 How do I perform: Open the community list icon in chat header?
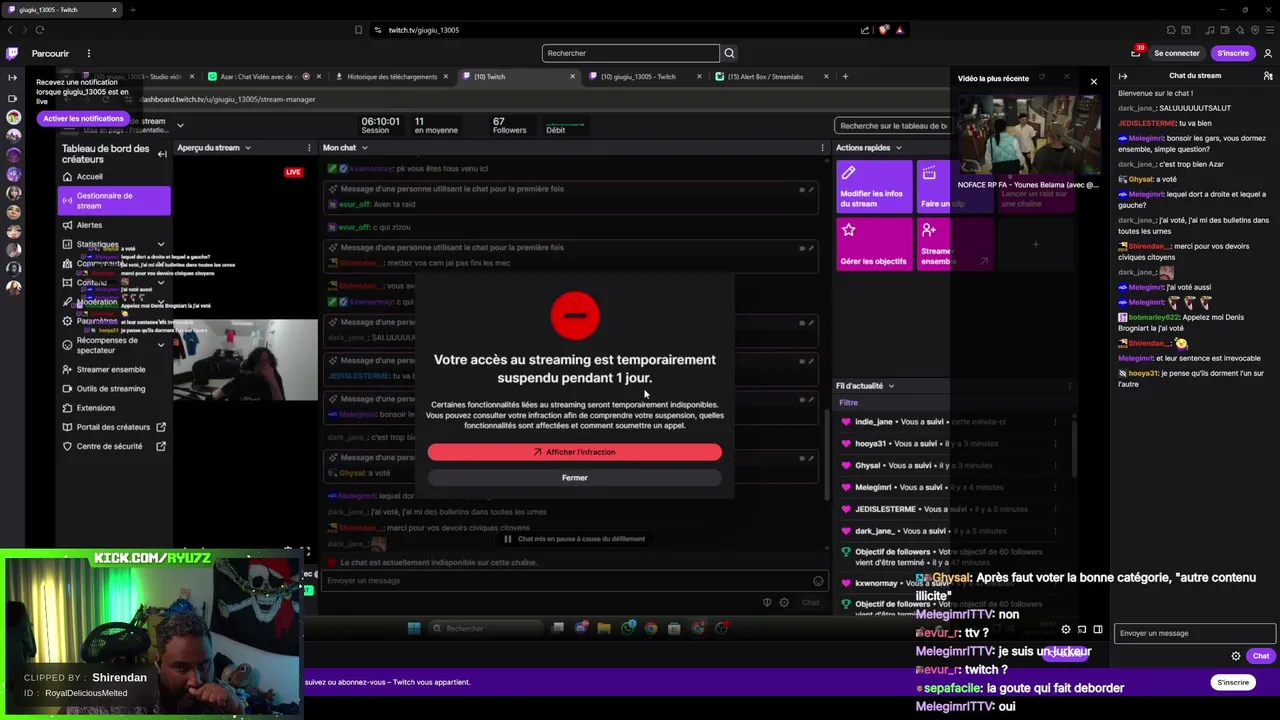point(1268,76)
